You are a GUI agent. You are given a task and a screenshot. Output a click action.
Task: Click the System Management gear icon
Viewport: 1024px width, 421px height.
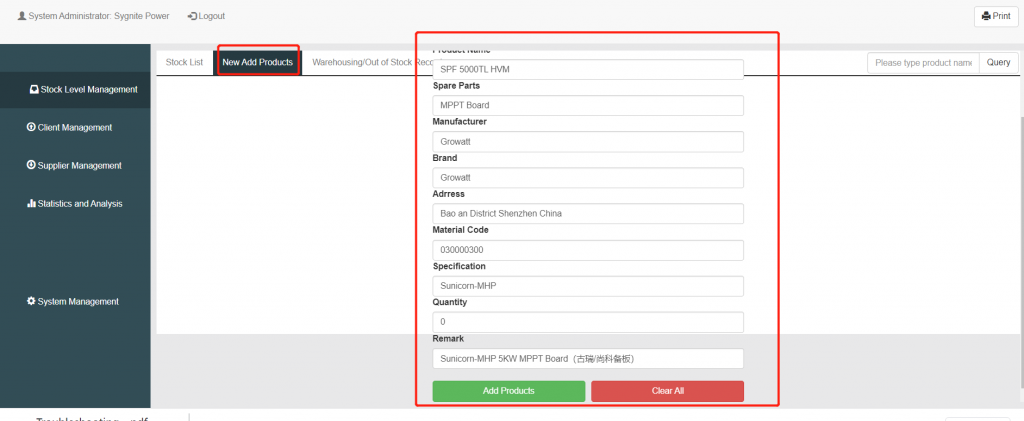point(31,302)
